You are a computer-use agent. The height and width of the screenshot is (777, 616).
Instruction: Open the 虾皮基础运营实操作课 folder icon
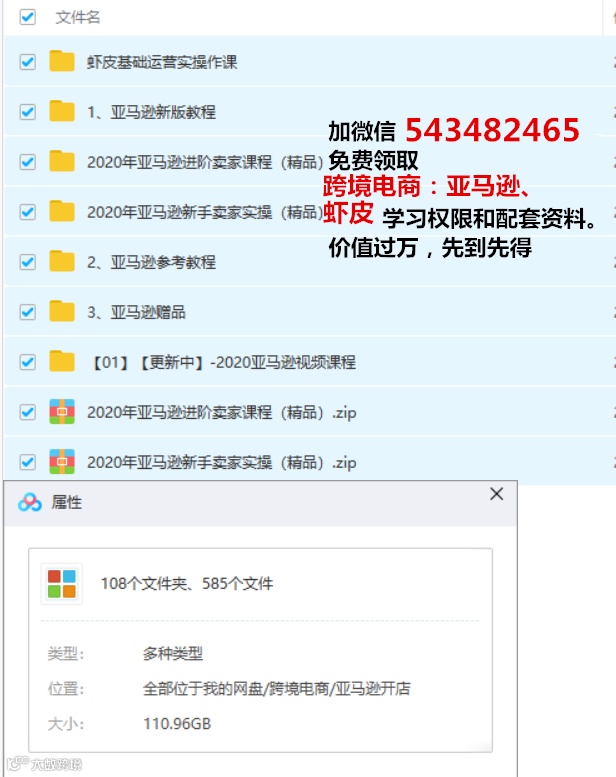click(62, 61)
